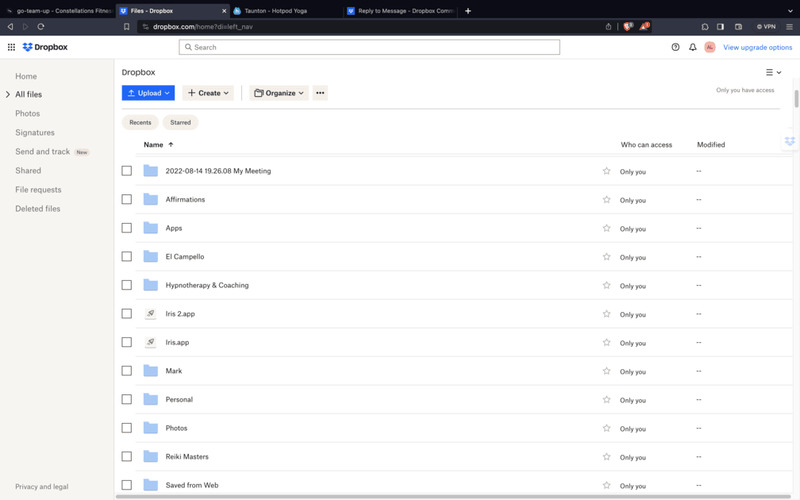Open the Organize dropdown

point(279,93)
